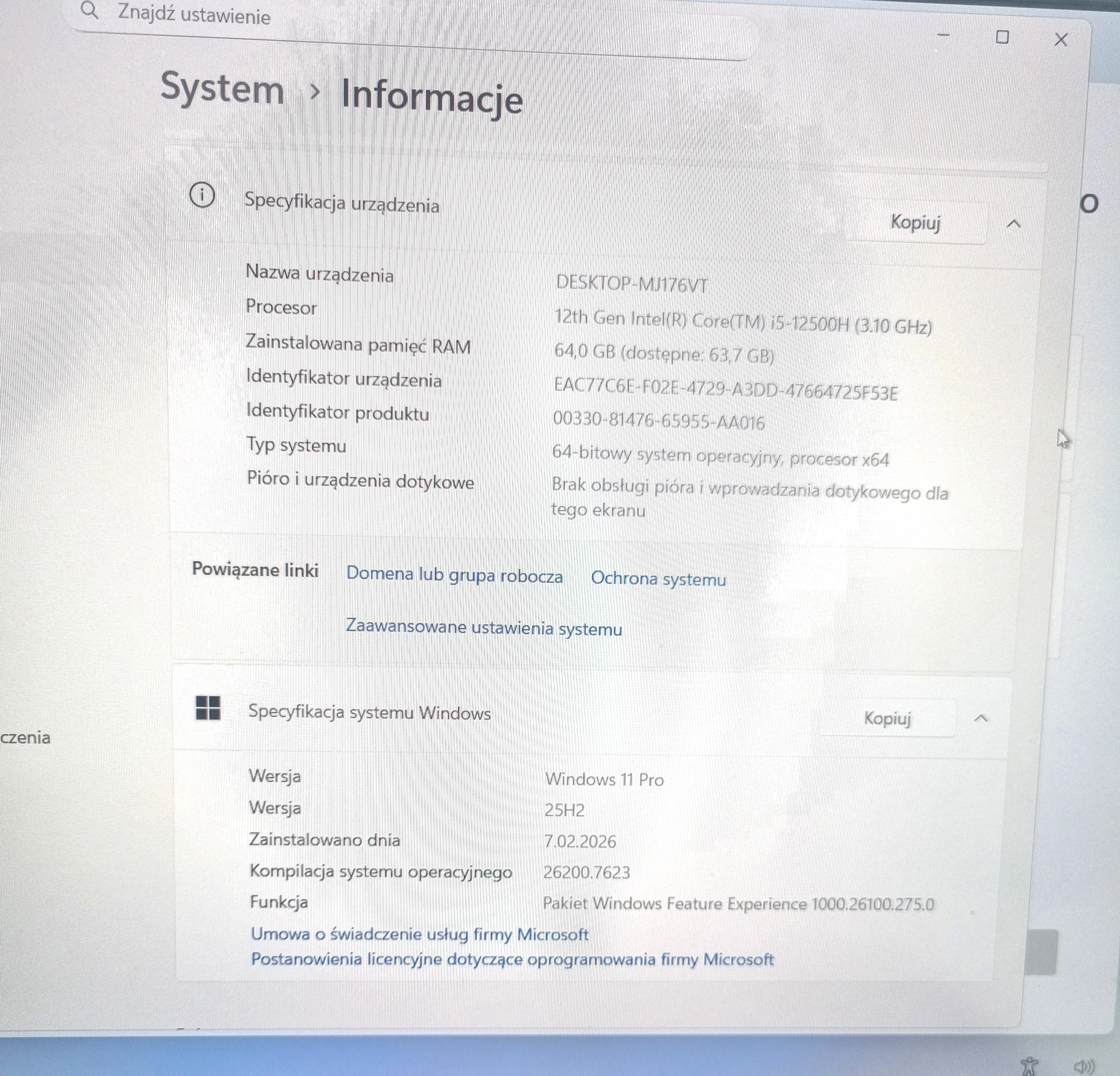The height and width of the screenshot is (1076, 1120).
Task: Click the Typ systemu label
Action: (x=296, y=445)
